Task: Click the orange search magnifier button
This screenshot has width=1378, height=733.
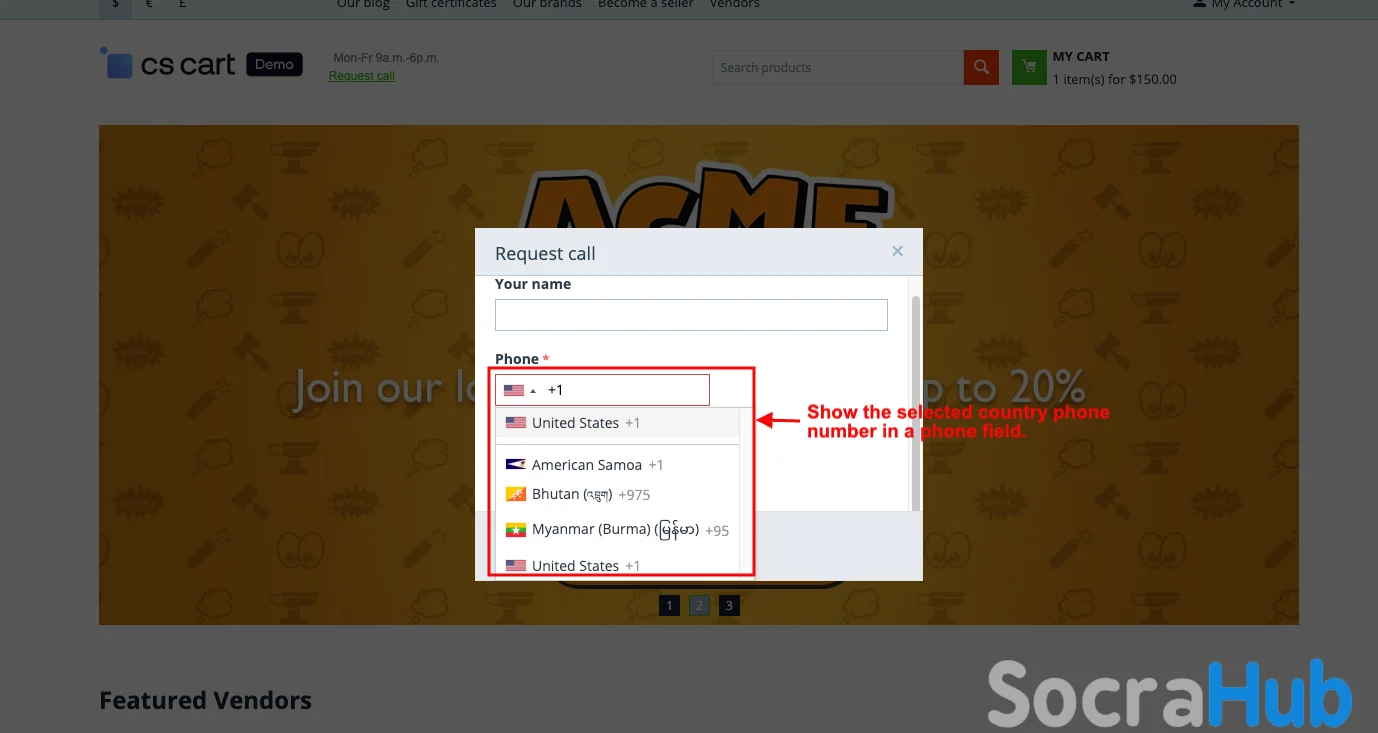Action: point(981,67)
